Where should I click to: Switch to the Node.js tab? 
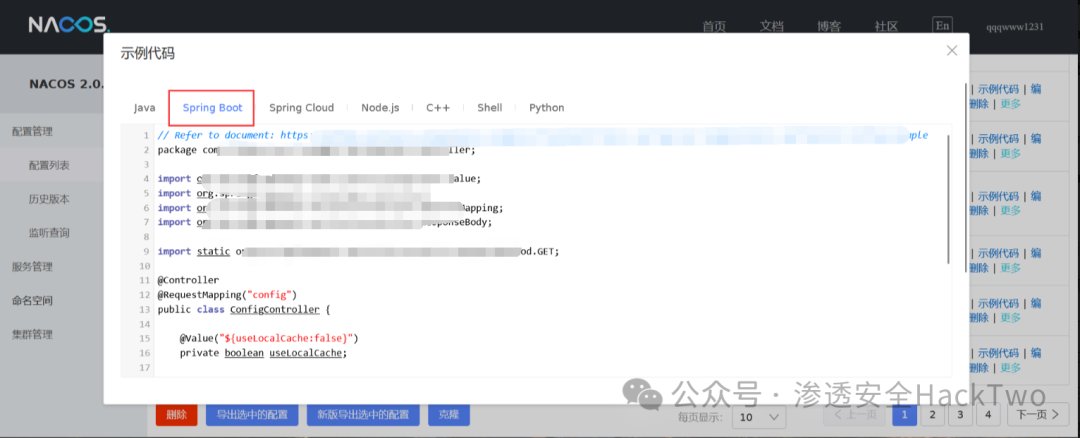click(x=380, y=108)
